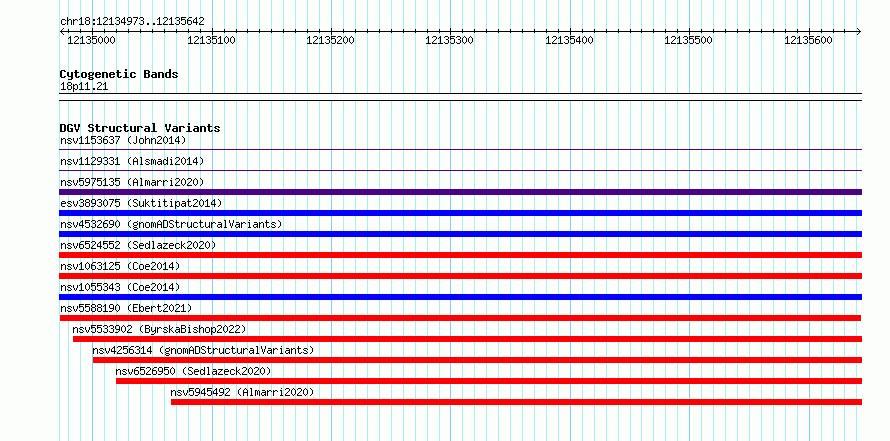Select the Cytogenetic Bands track title

pyautogui.click(x=119, y=74)
